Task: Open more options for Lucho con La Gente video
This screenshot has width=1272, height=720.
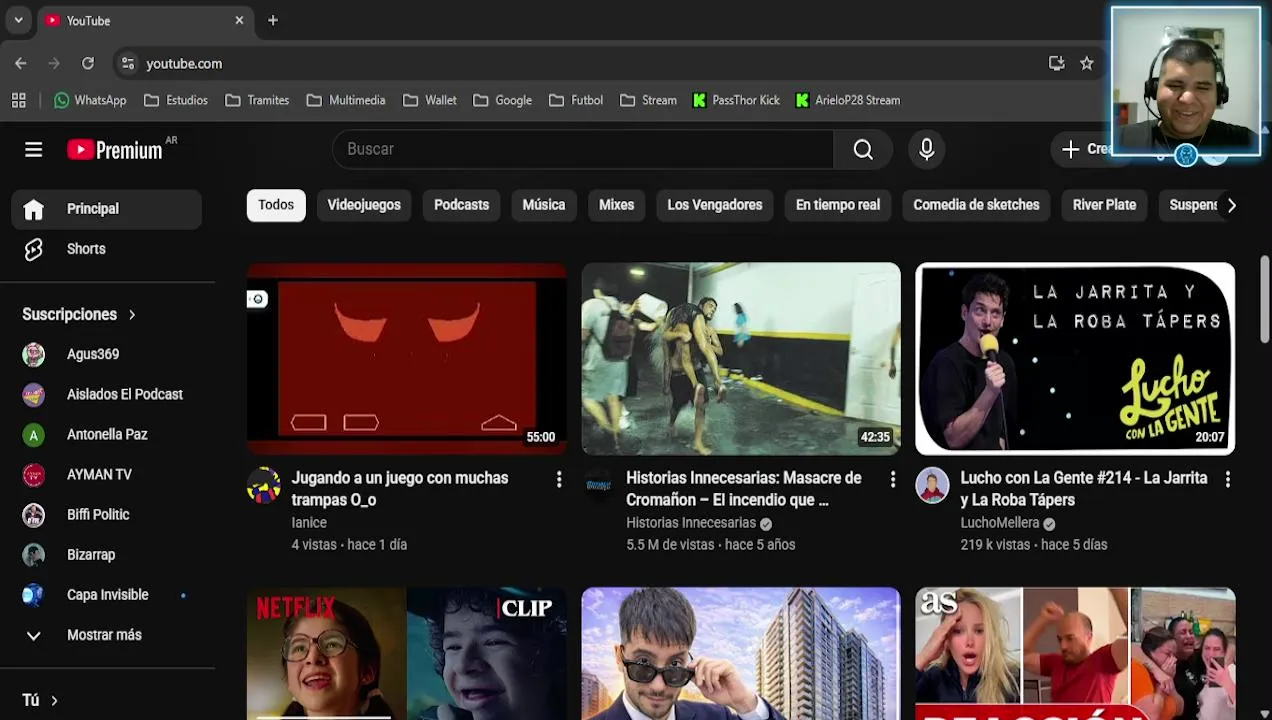Action: 1227,480
